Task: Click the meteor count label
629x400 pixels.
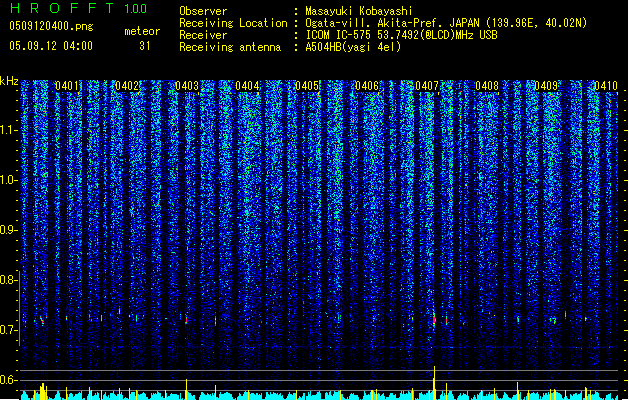Action: click(x=142, y=31)
